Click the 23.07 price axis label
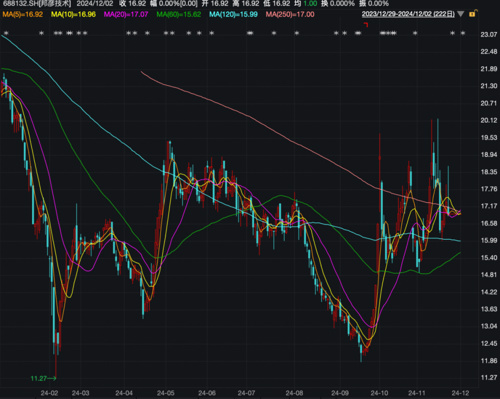The image size is (500, 399). coord(489,34)
